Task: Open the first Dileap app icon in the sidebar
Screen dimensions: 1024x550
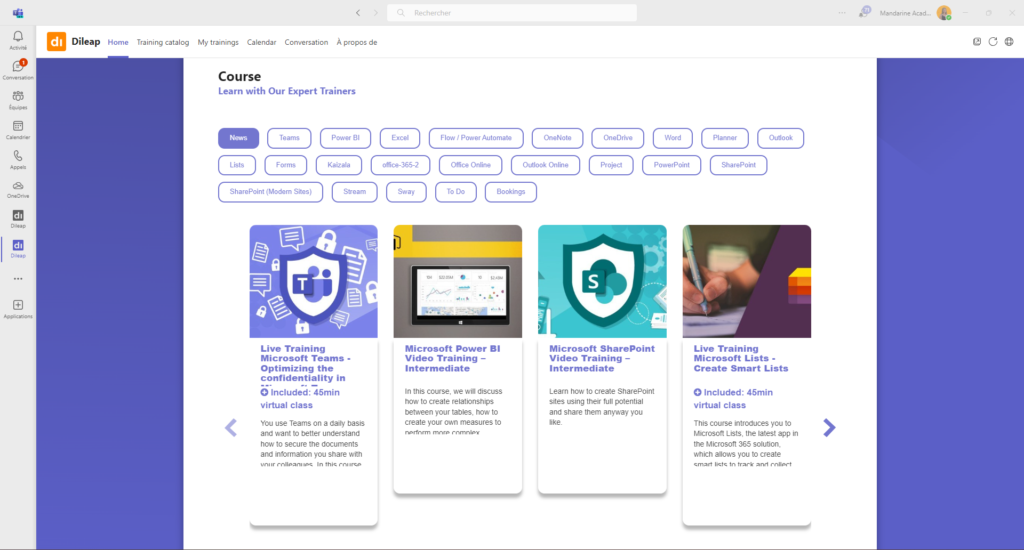Action: [x=18, y=219]
